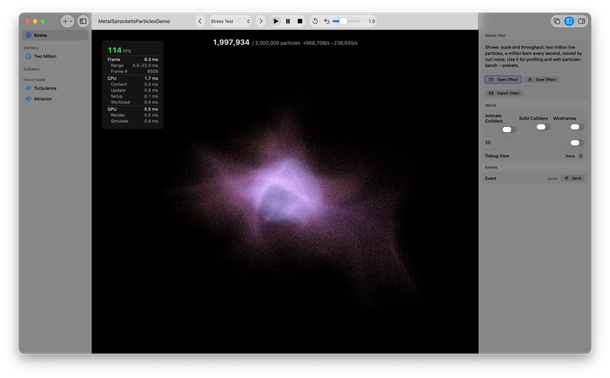Image resolution: width=610 pixels, height=378 pixels.
Task: Enable the 2D switch
Action: [x=577, y=143]
